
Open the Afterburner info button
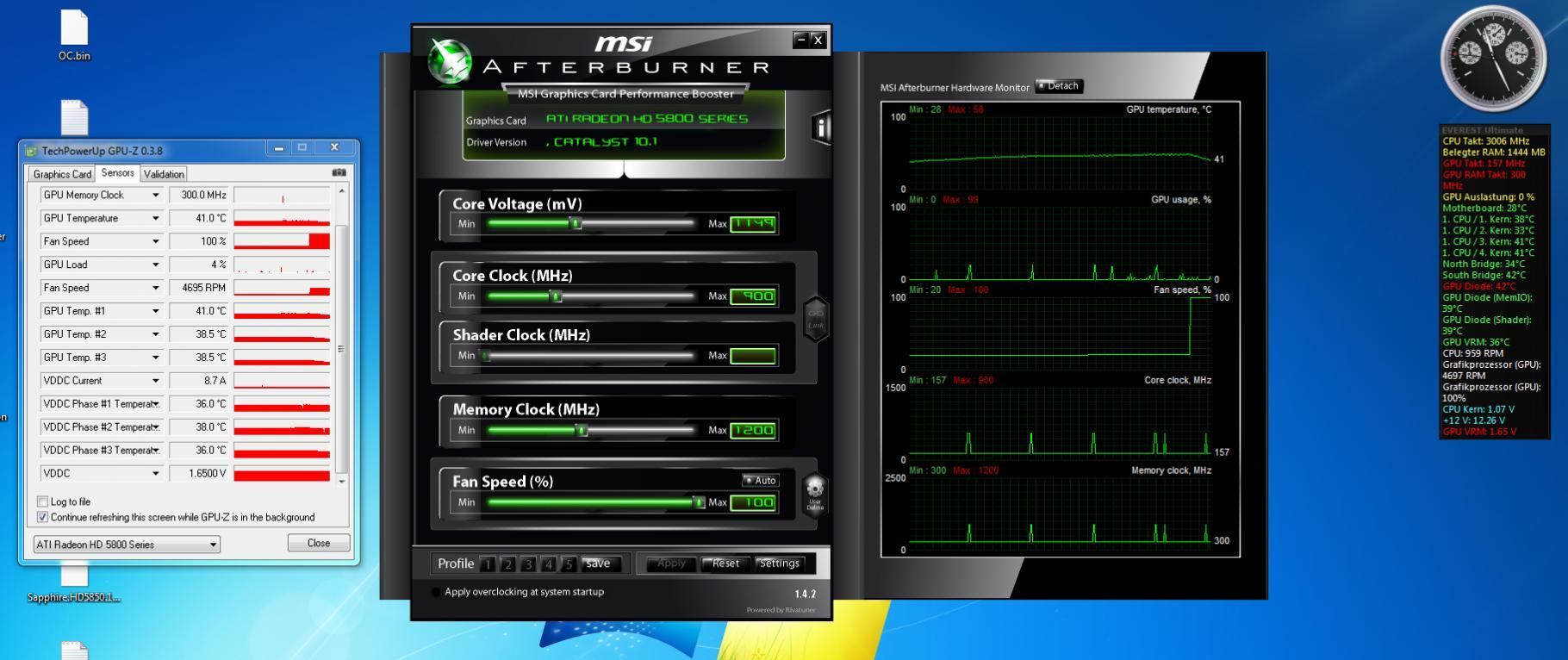[821, 128]
